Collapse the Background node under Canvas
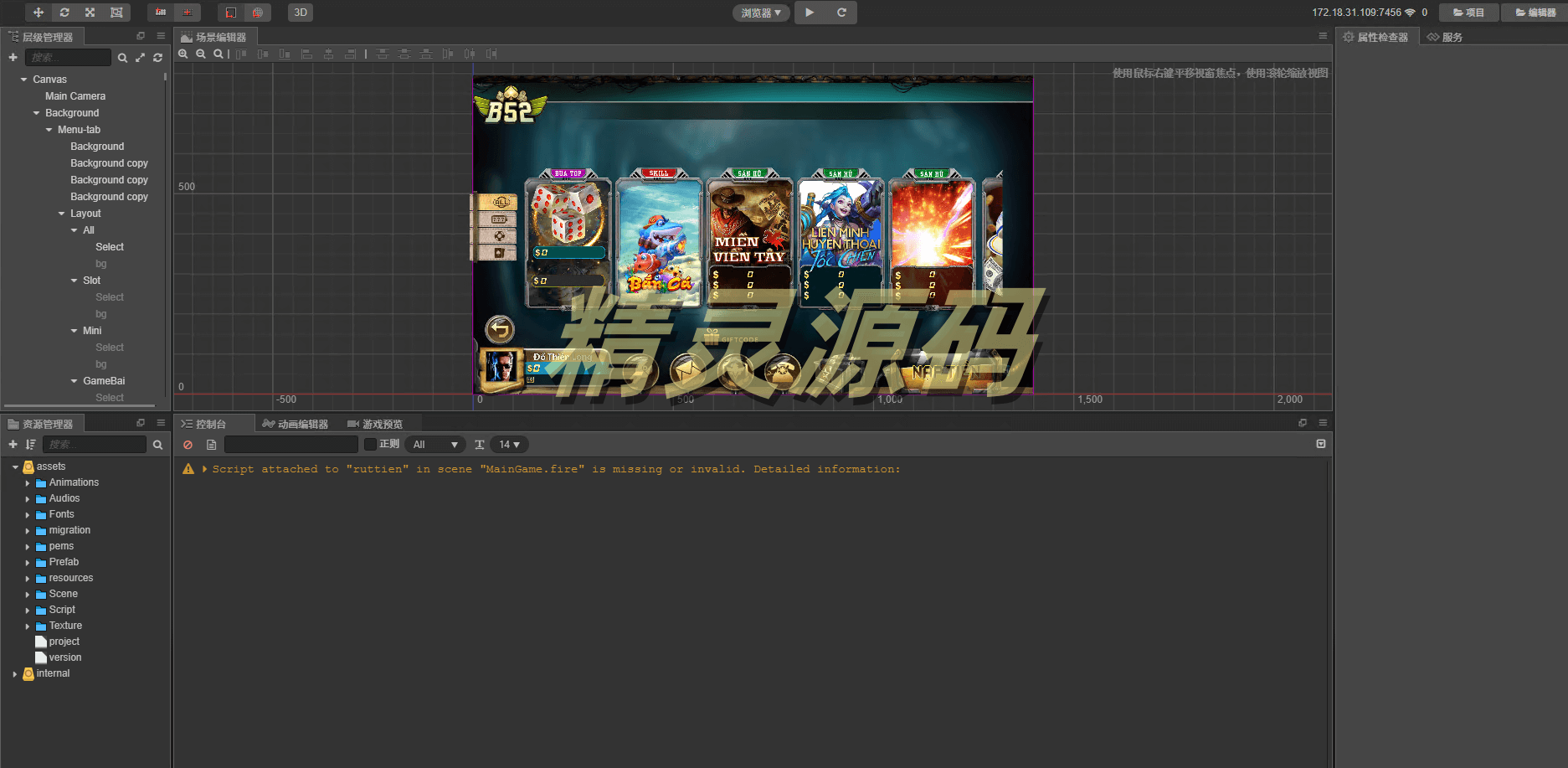Screen dimensions: 1568x768 coord(36,113)
